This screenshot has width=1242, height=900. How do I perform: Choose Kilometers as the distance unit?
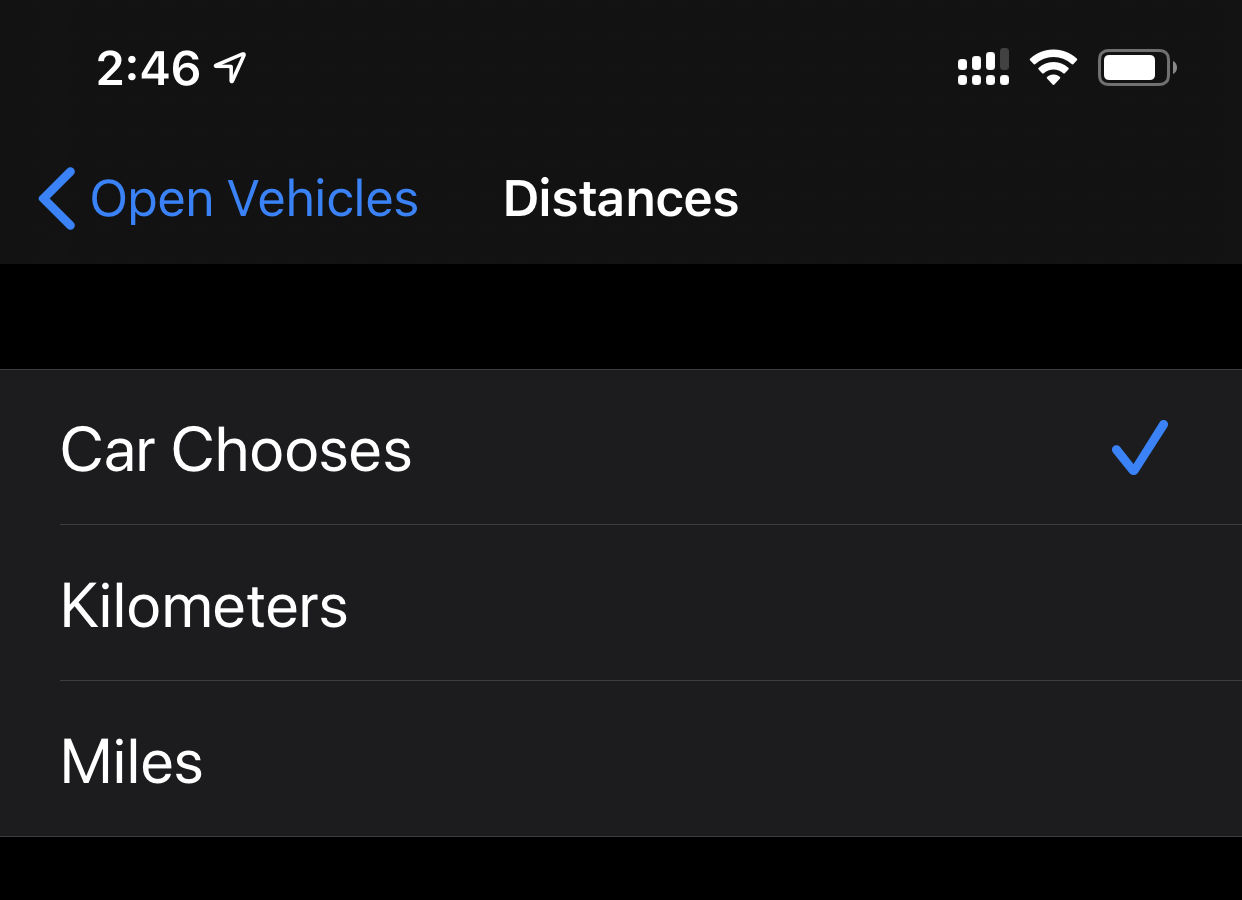[204, 605]
